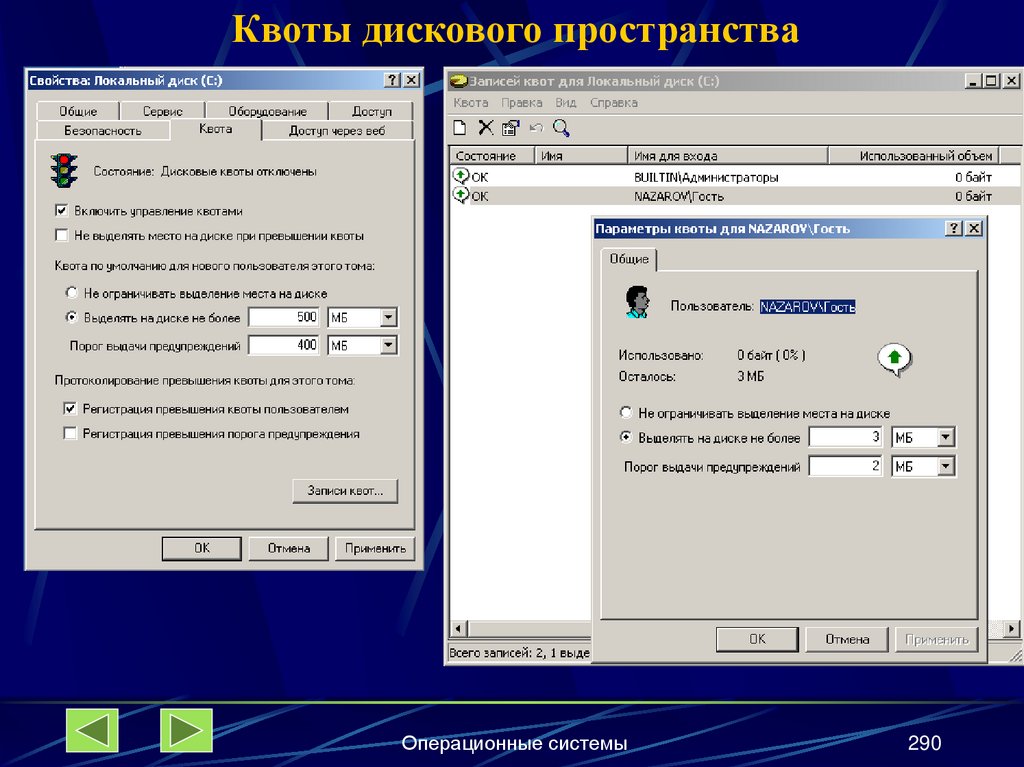Click the user avatar icon in quota parameters

(x=637, y=302)
